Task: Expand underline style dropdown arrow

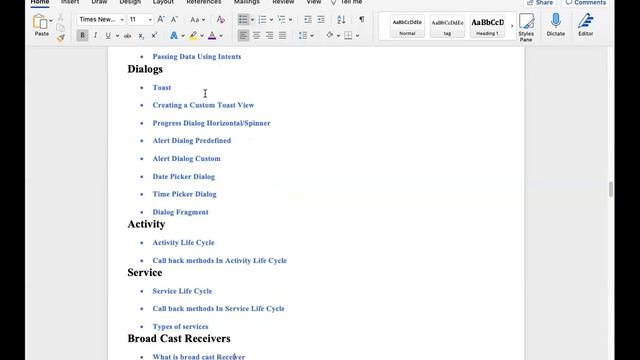Action: click(x=117, y=36)
